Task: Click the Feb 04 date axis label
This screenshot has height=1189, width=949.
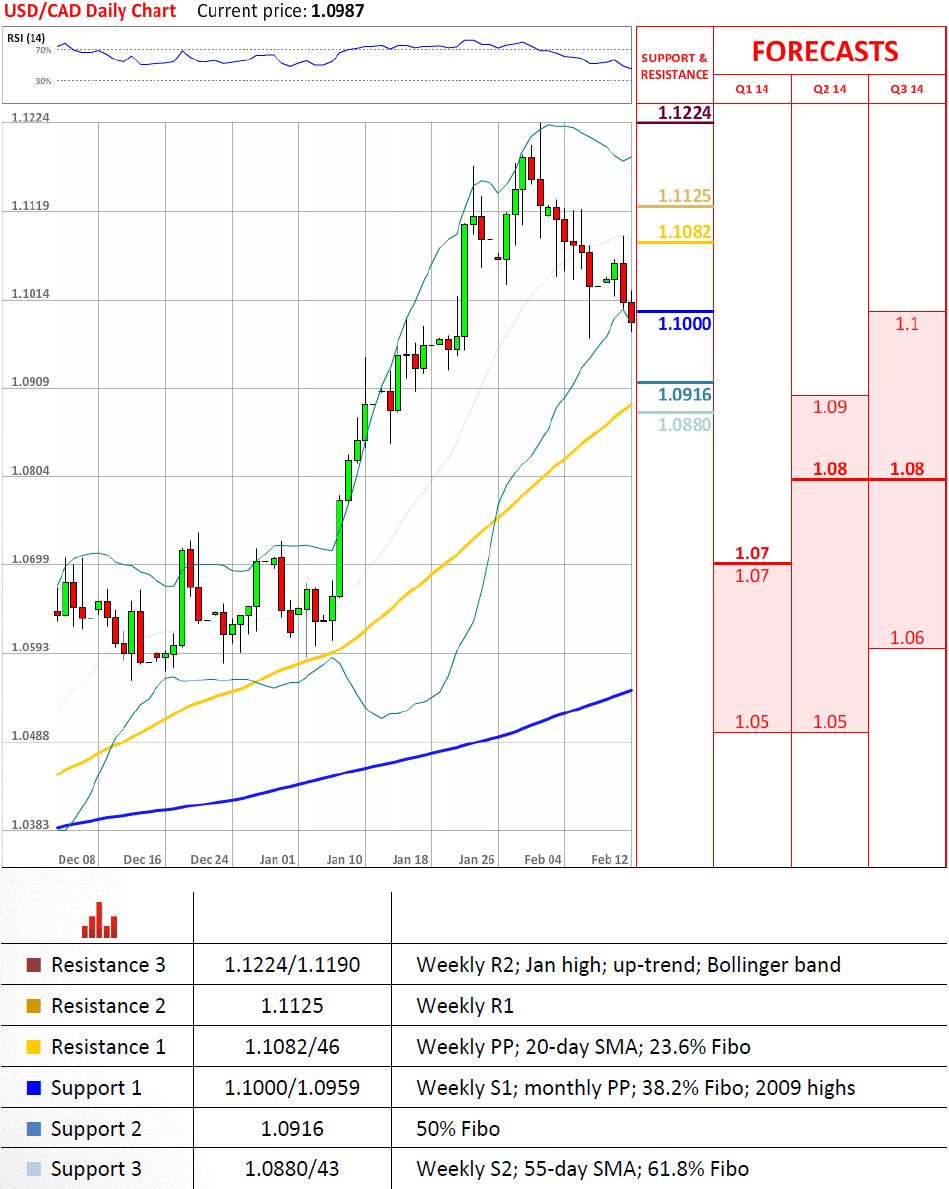Action: [543, 859]
